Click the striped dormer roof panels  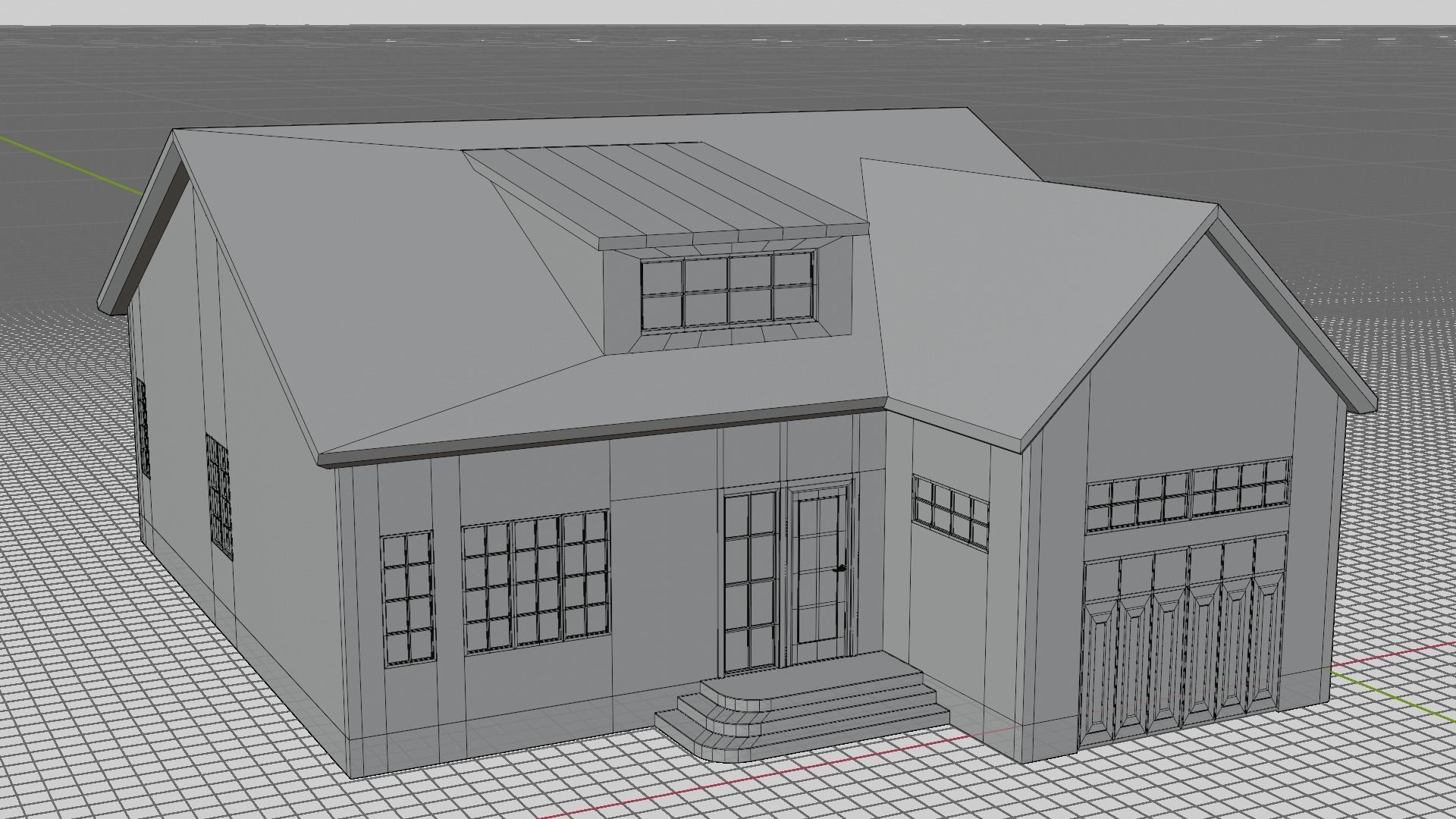[x=666, y=193]
